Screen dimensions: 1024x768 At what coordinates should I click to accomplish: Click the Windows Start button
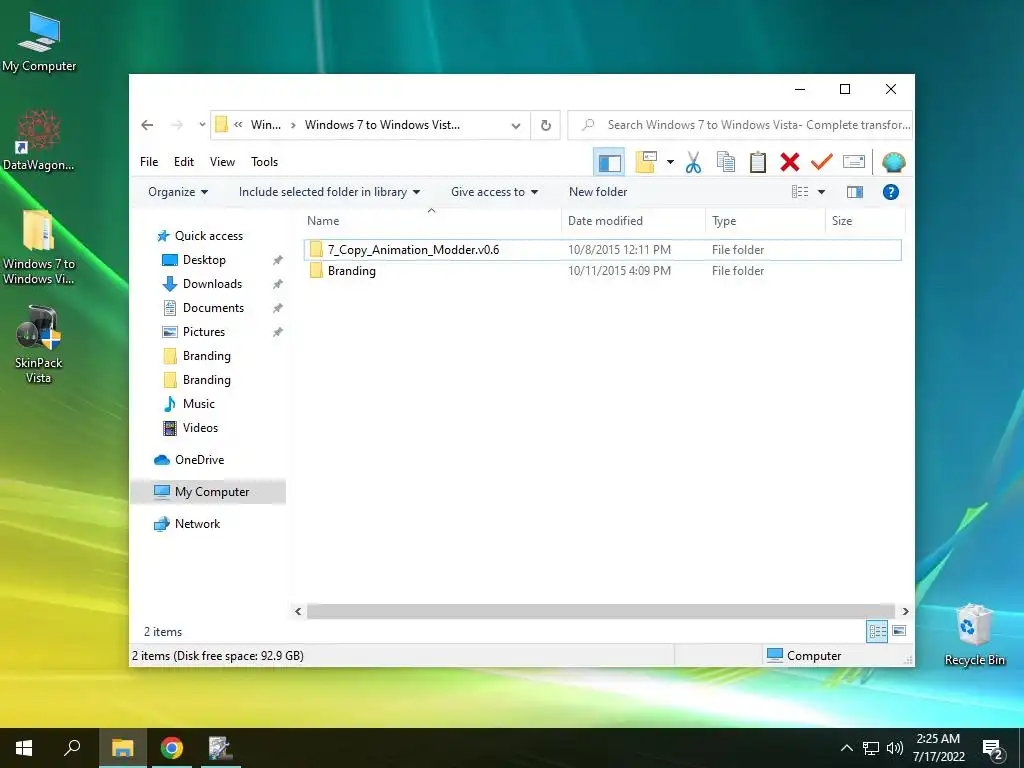(x=24, y=748)
